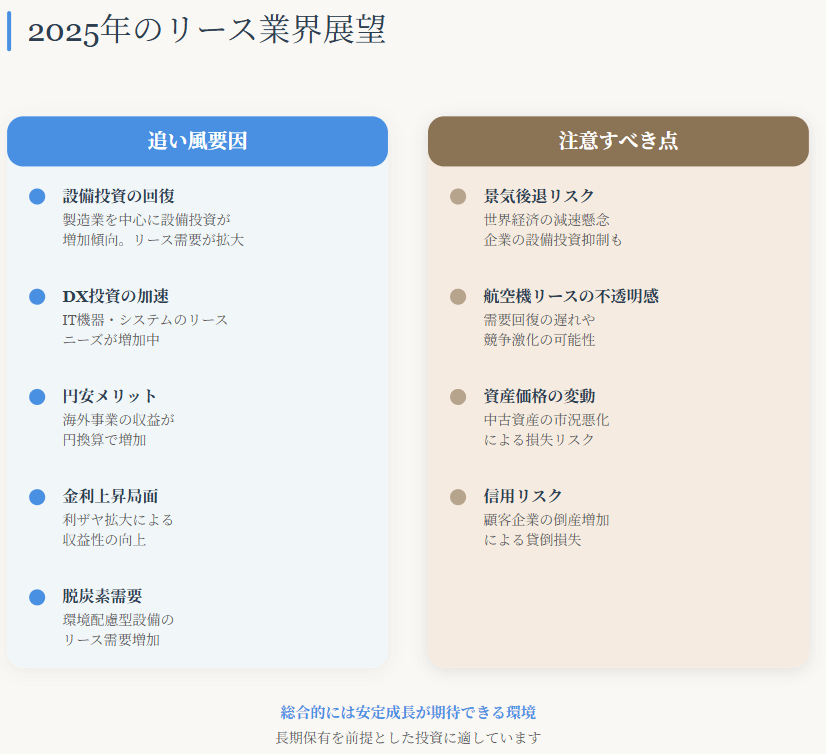Click the blue bullet beside DX投資の加速
The height and width of the screenshot is (754, 826).
[x=37, y=297]
